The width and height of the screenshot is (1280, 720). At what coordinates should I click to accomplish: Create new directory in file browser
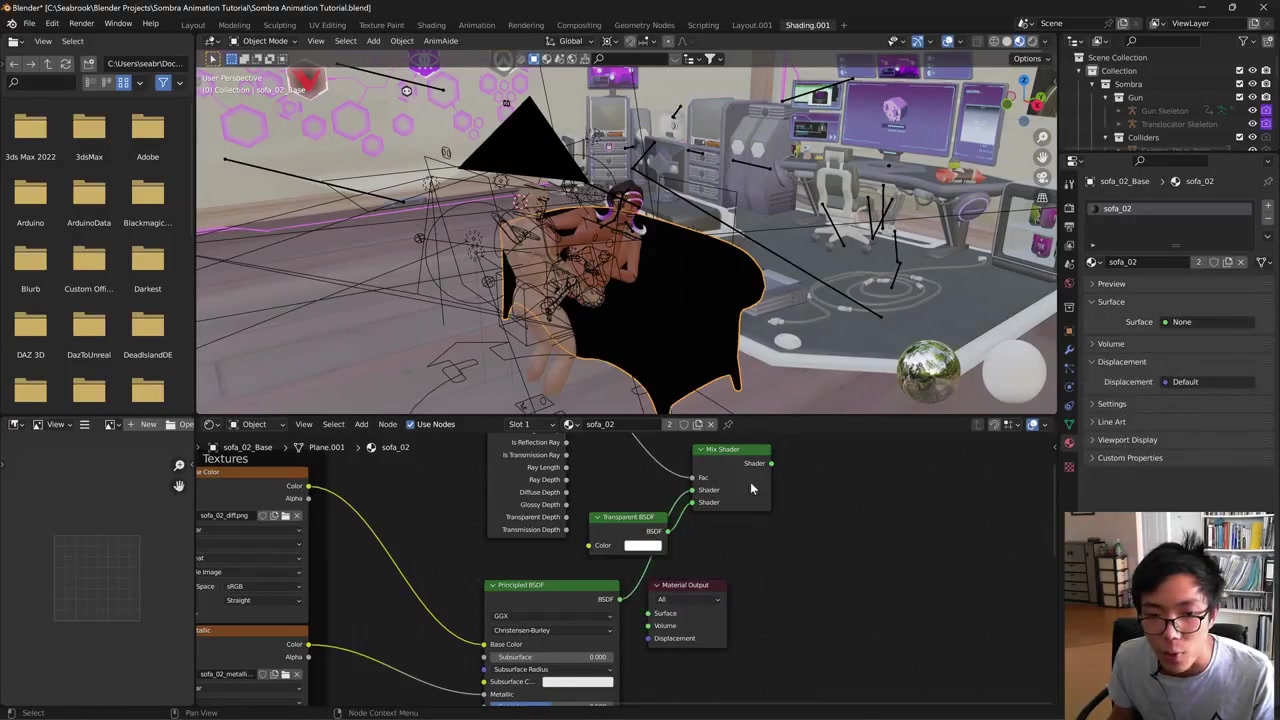[88, 63]
